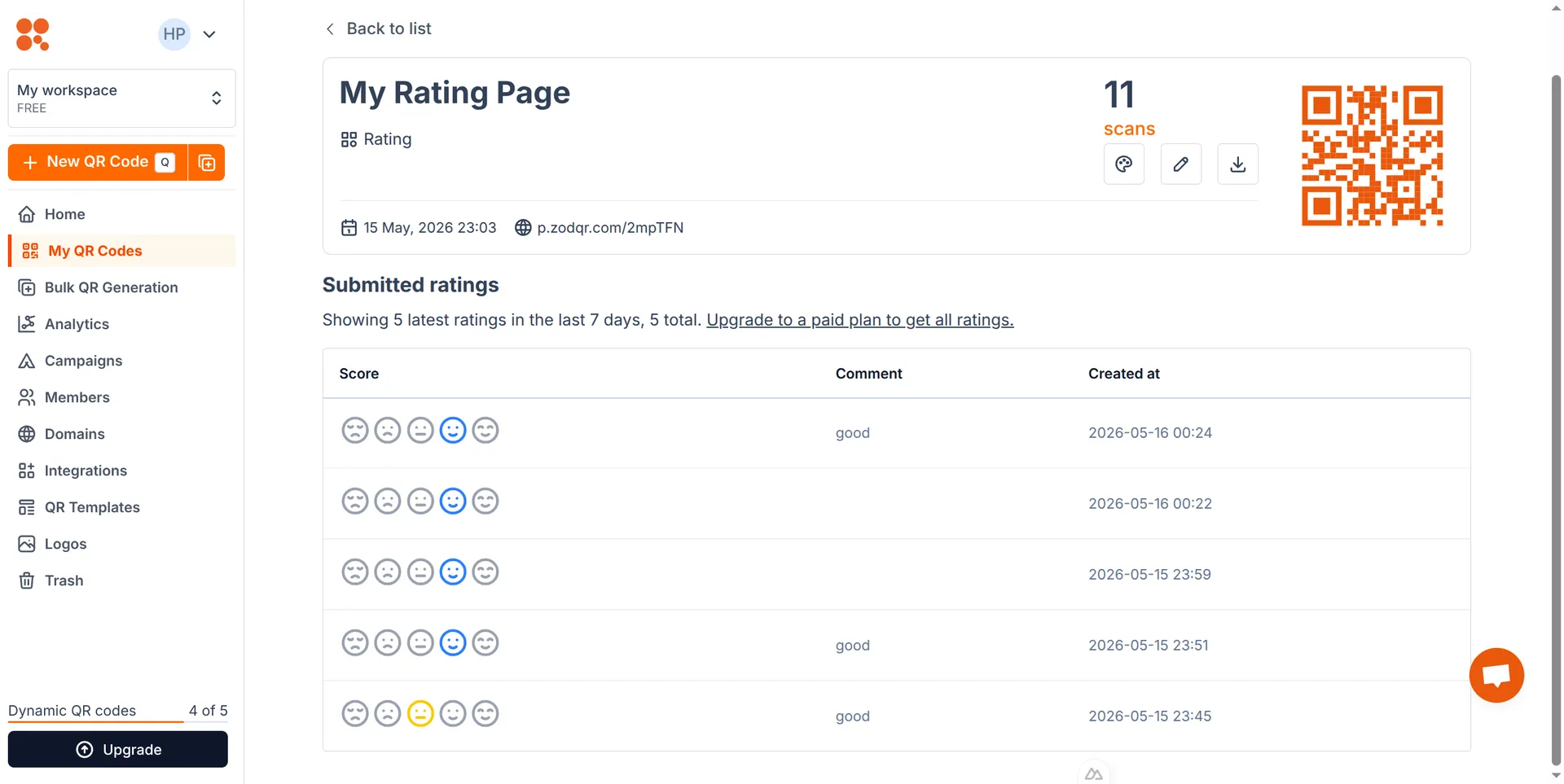1564x784 pixels.
Task: Click the orange QR code image
Action: click(x=1373, y=155)
